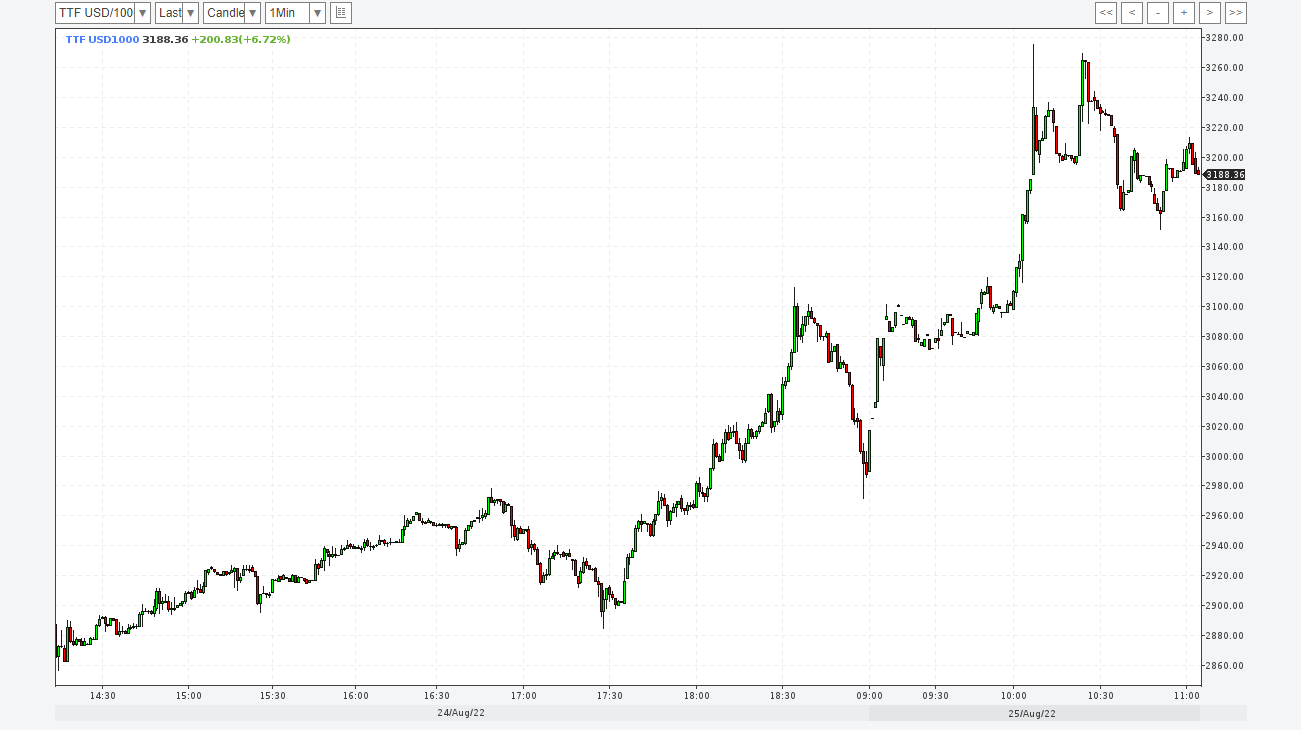1301x730 pixels.
Task: Click the TTF USD1000 chart title
Action: (x=102, y=39)
